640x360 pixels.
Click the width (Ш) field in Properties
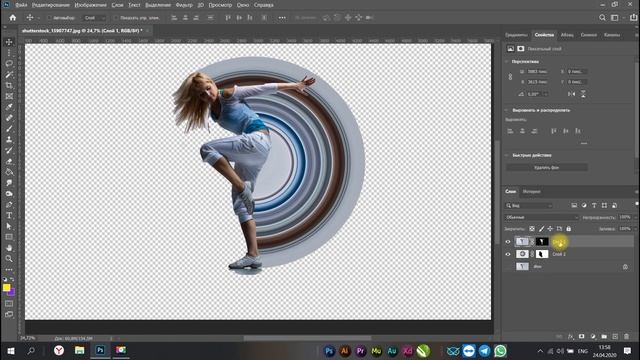[x=537, y=71]
